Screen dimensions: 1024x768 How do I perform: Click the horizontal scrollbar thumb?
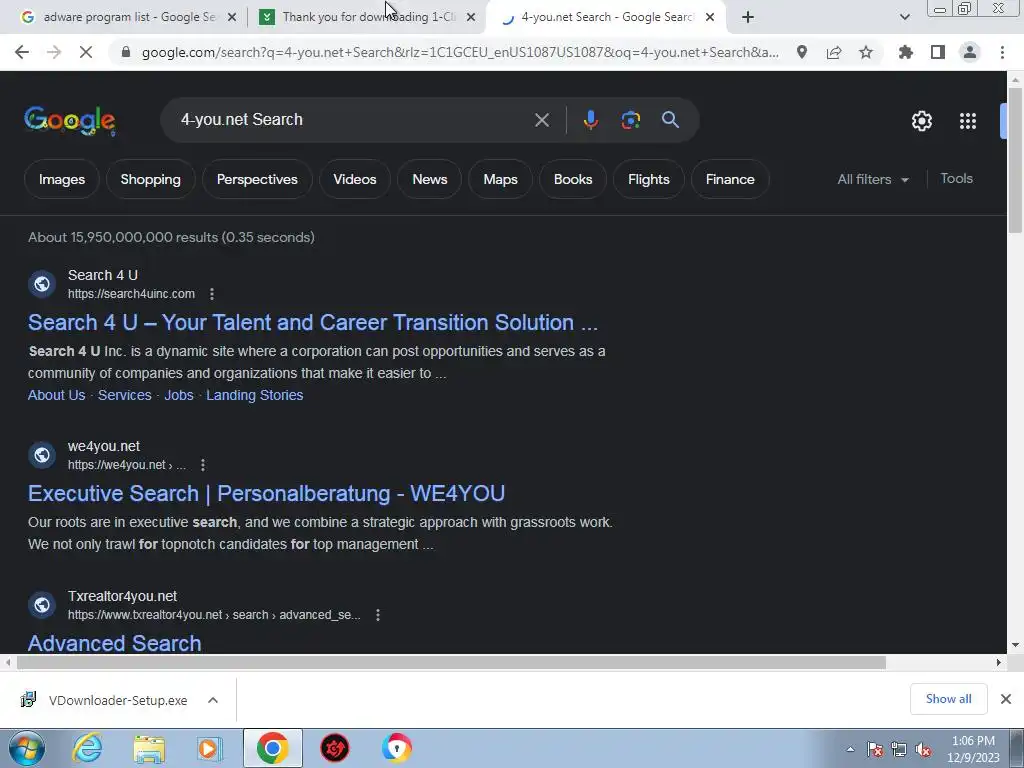451,663
